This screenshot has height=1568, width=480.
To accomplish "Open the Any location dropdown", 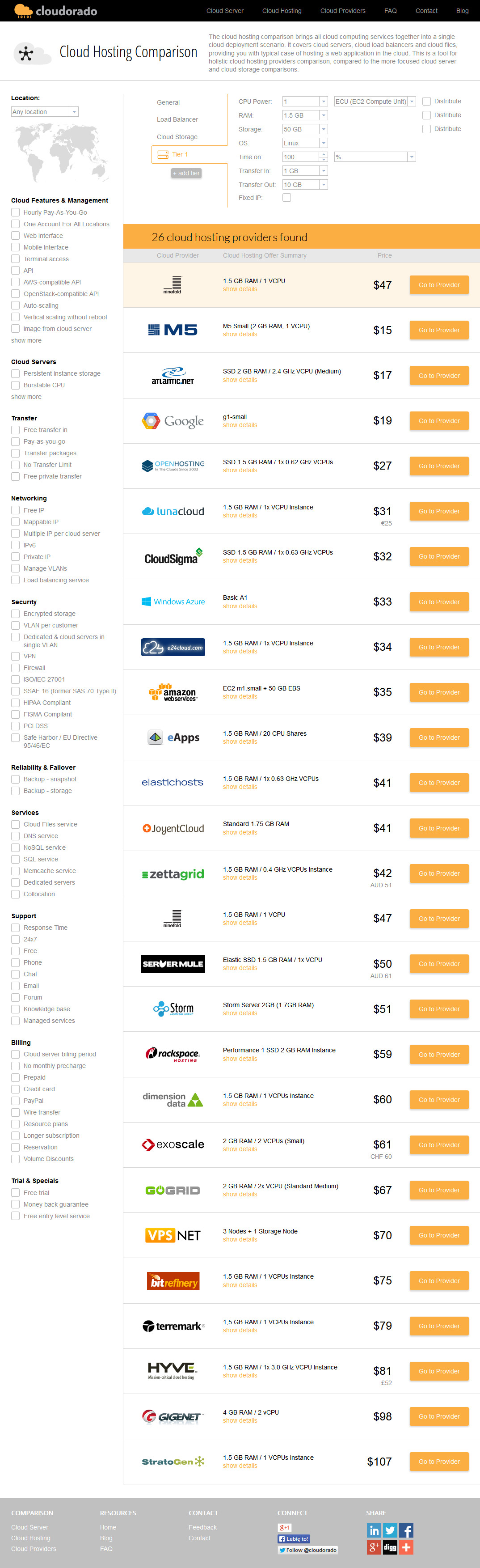I will tap(45, 111).
